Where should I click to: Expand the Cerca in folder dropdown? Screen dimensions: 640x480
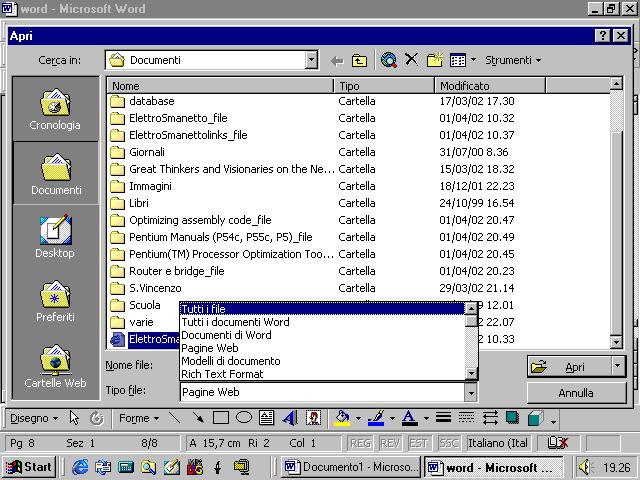(x=311, y=60)
